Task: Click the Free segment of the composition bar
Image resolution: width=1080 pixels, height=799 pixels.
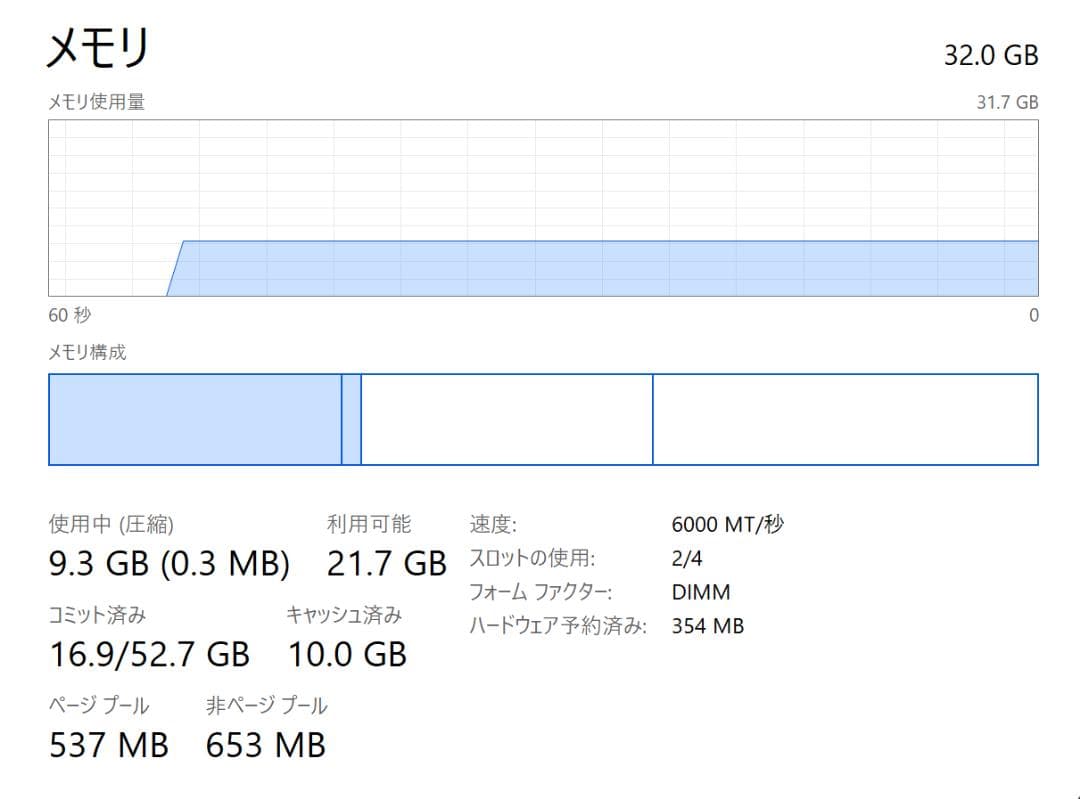Action: click(x=845, y=420)
